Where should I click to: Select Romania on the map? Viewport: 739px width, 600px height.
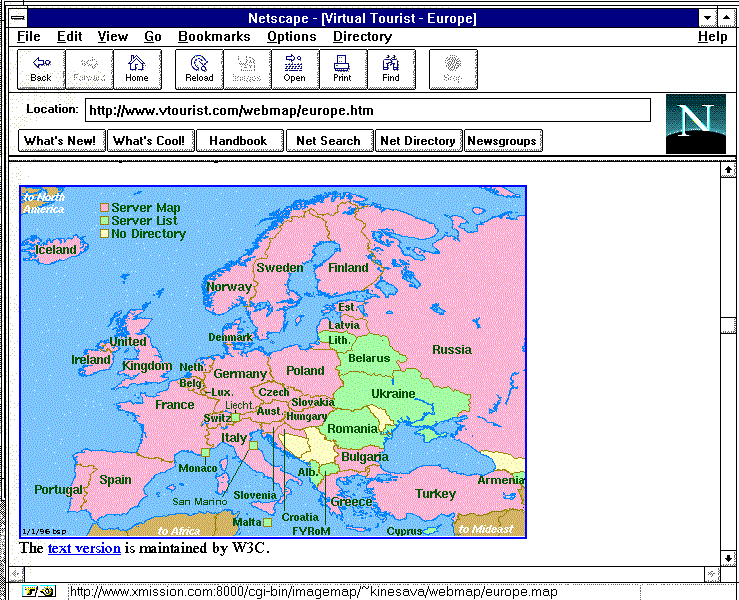(353, 428)
